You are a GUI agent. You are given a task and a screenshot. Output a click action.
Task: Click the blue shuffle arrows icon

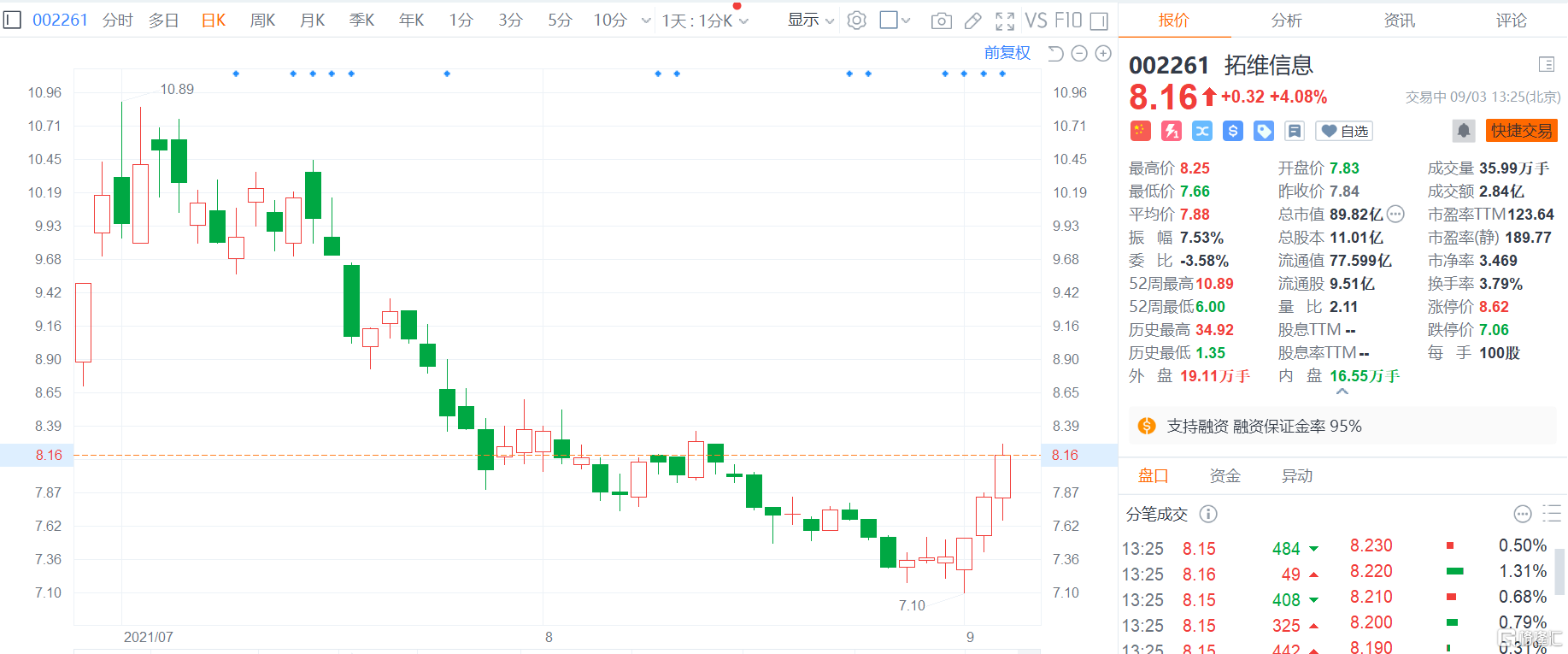1202,131
